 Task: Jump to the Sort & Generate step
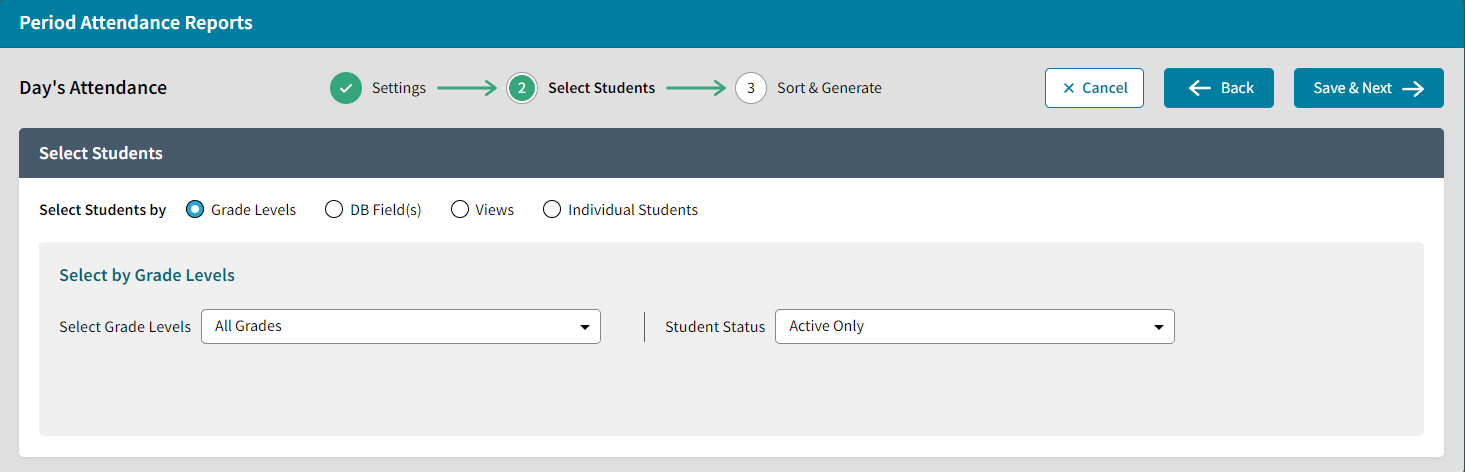[x=829, y=88]
